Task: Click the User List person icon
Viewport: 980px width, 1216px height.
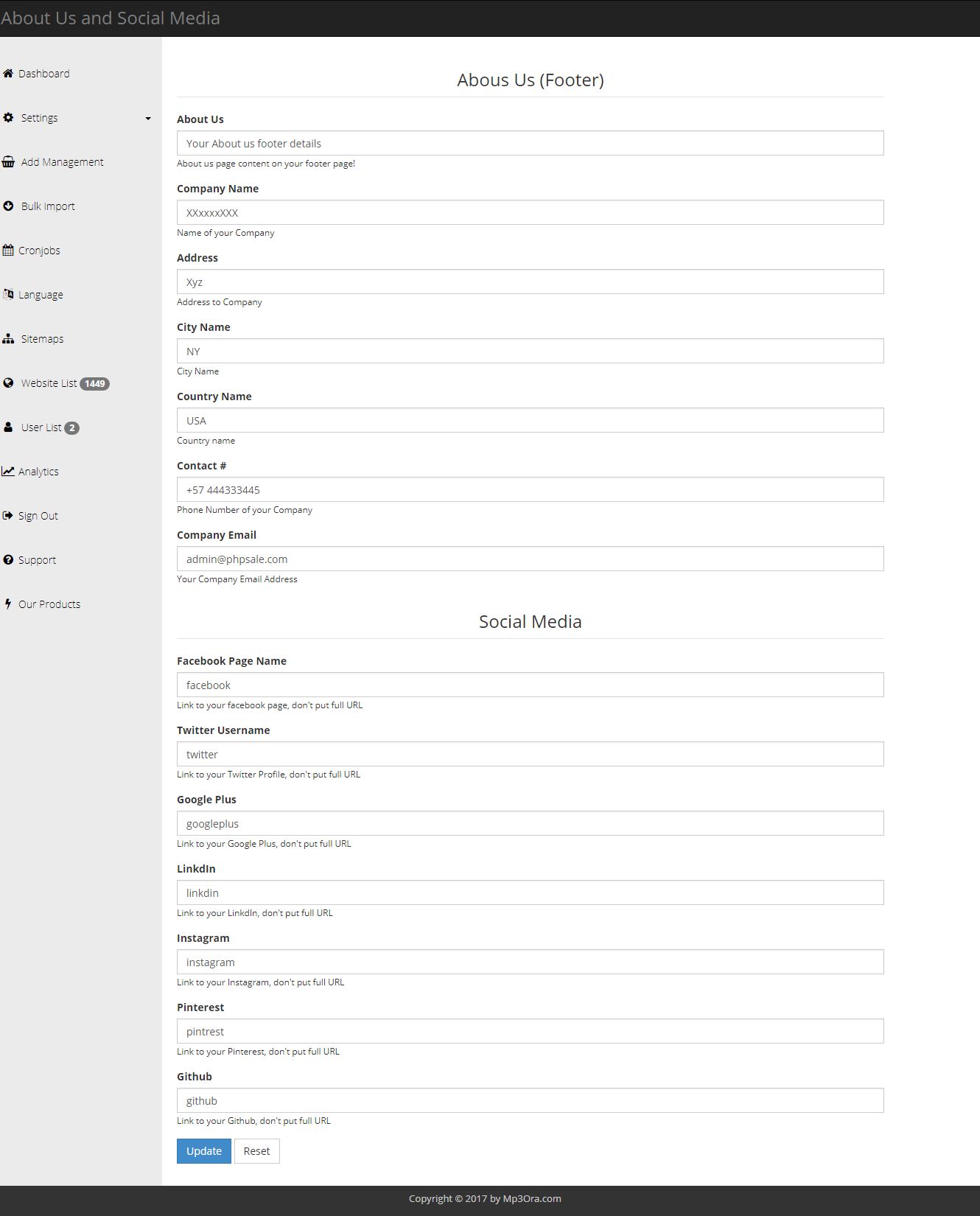Action: pos(8,427)
